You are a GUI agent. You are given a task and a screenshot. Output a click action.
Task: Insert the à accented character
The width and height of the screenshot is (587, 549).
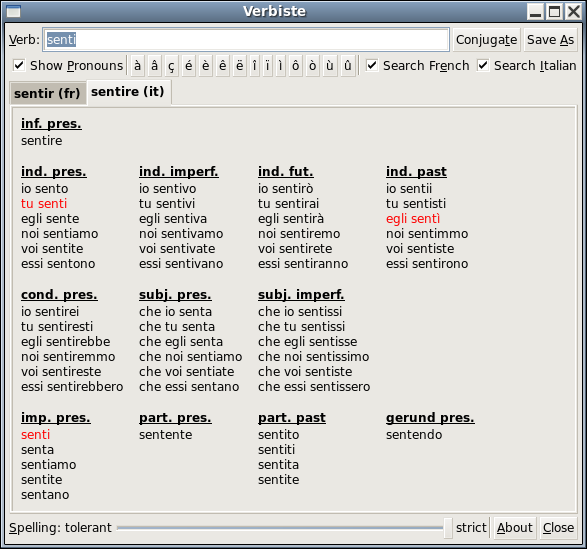click(138, 66)
